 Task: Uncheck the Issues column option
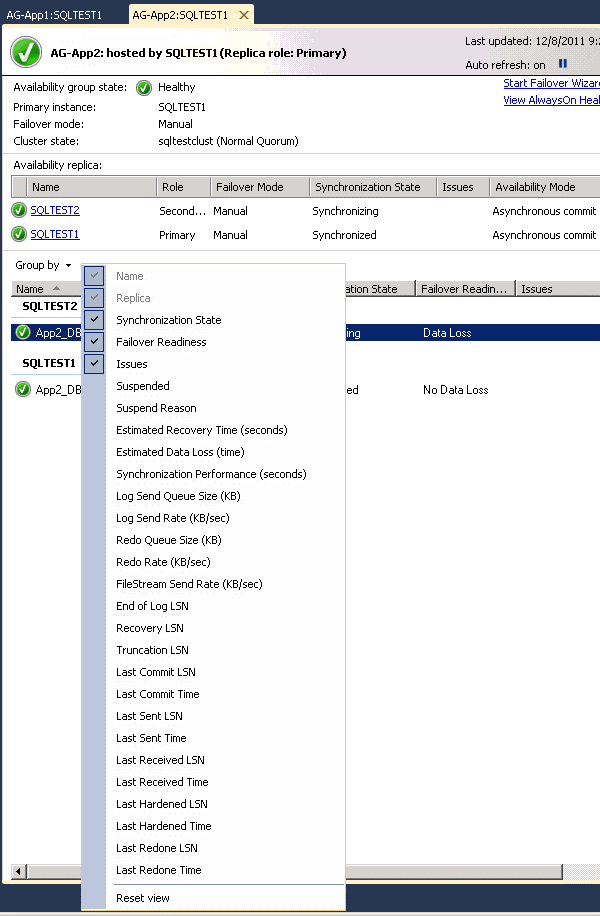click(x=94, y=363)
